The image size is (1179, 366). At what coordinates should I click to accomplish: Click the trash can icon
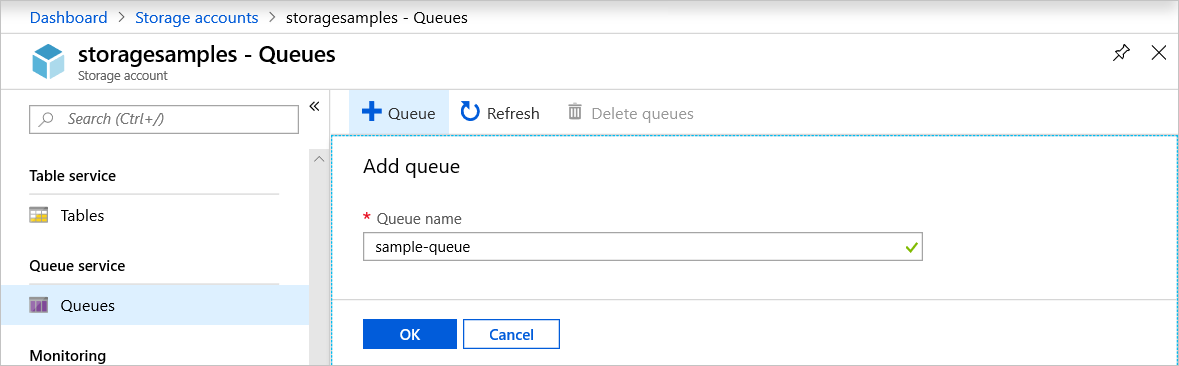point(574,112)
